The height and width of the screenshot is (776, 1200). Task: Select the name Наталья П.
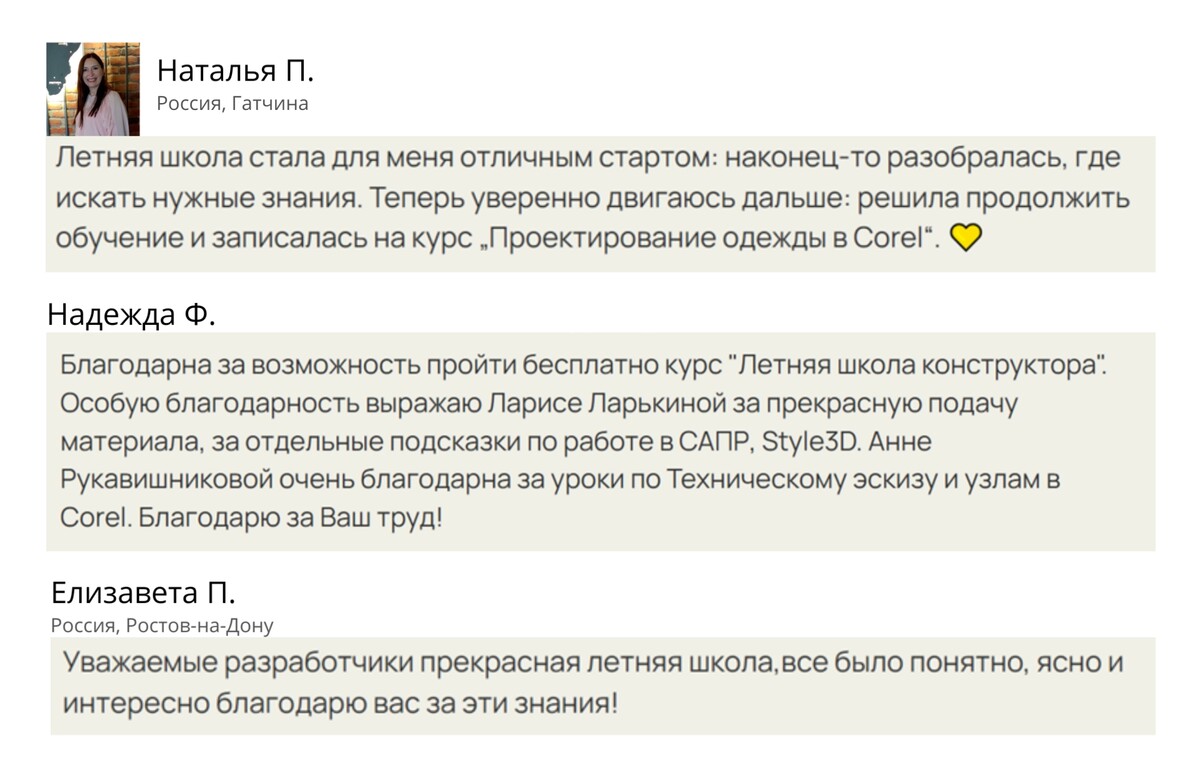pyautogui.click(x=235, y=71)
